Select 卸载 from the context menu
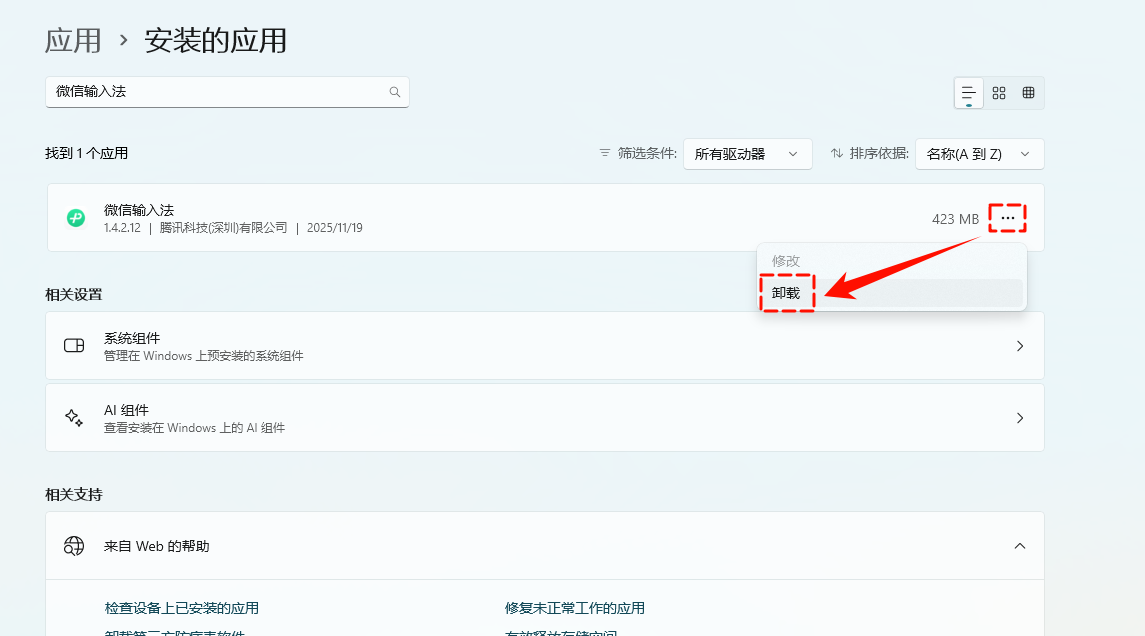1145x636 pixels. (787, 293)
